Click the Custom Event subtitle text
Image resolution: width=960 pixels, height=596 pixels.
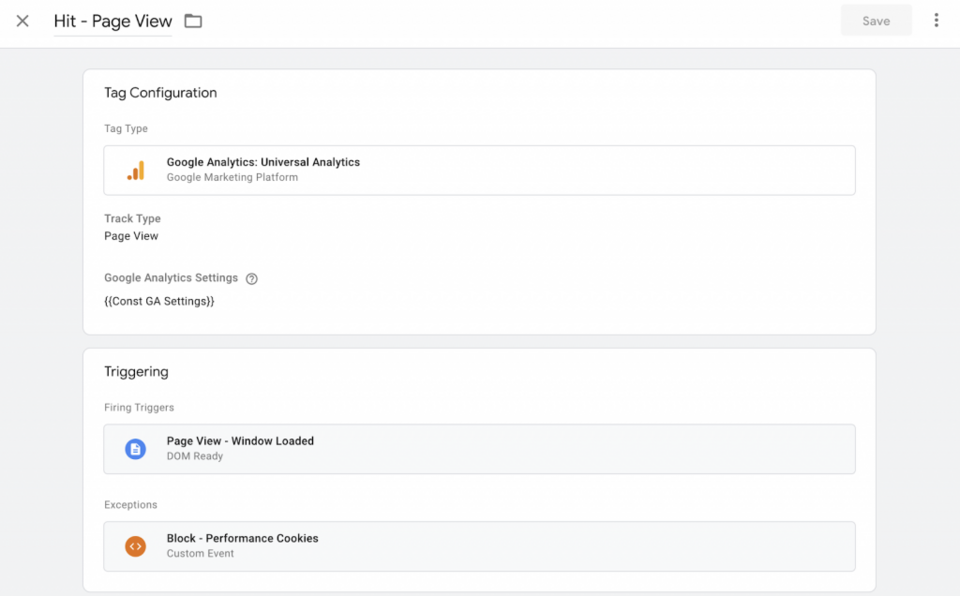click(200, 554)
